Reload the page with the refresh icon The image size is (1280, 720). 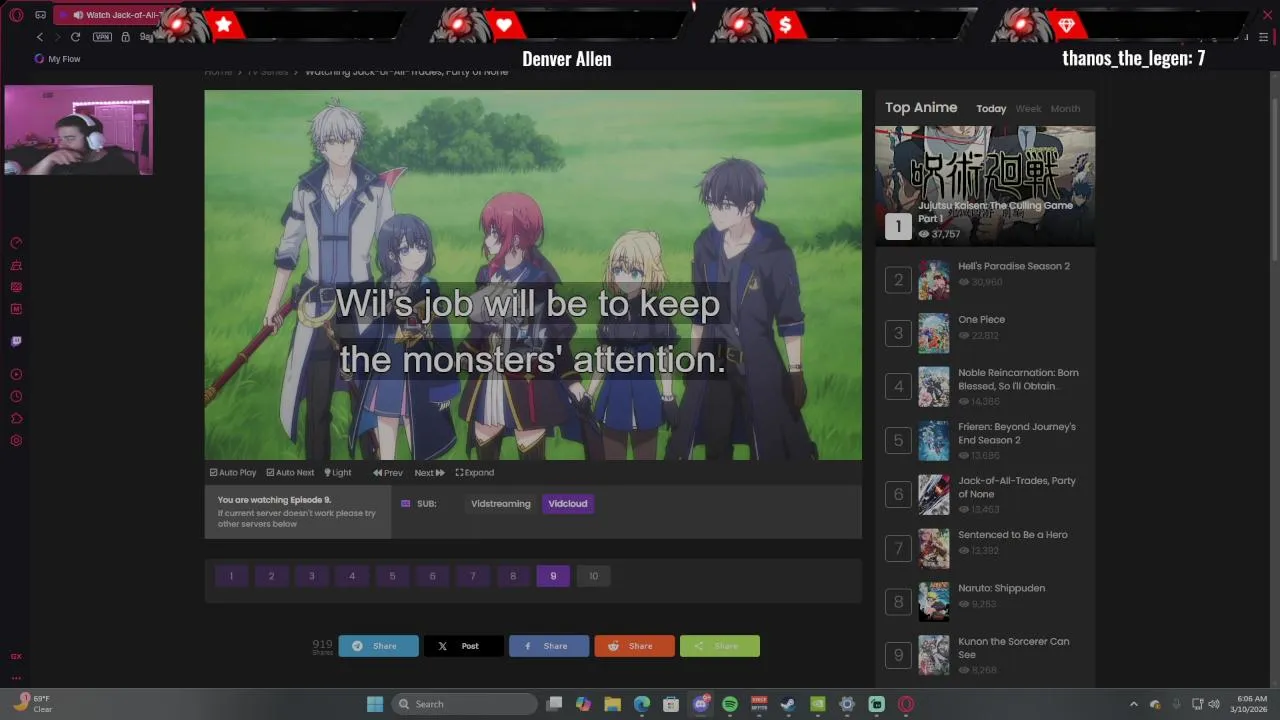tap(75, 37)
